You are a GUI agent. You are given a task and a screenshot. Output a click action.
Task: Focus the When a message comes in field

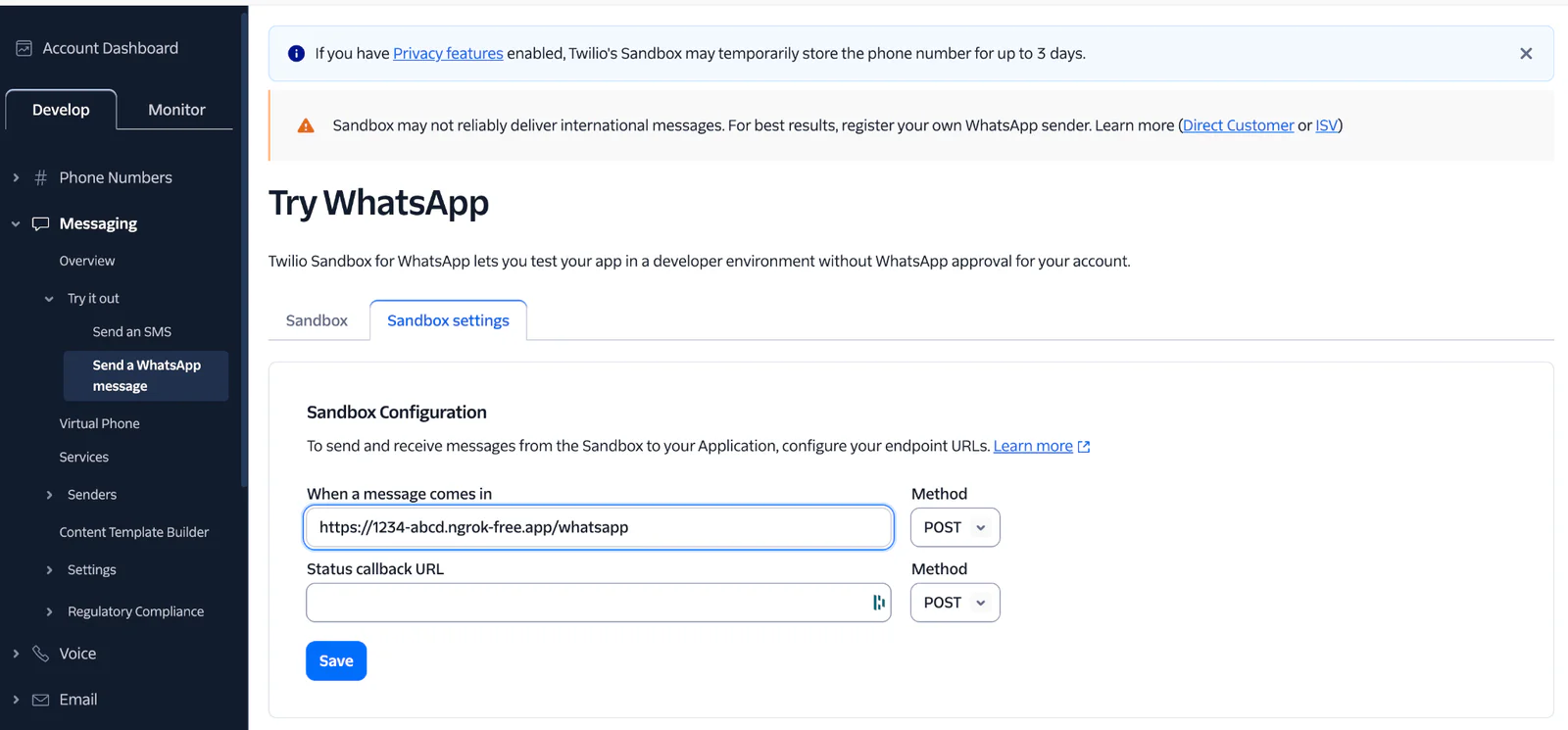pyautogui.click(x=599, y=527)
